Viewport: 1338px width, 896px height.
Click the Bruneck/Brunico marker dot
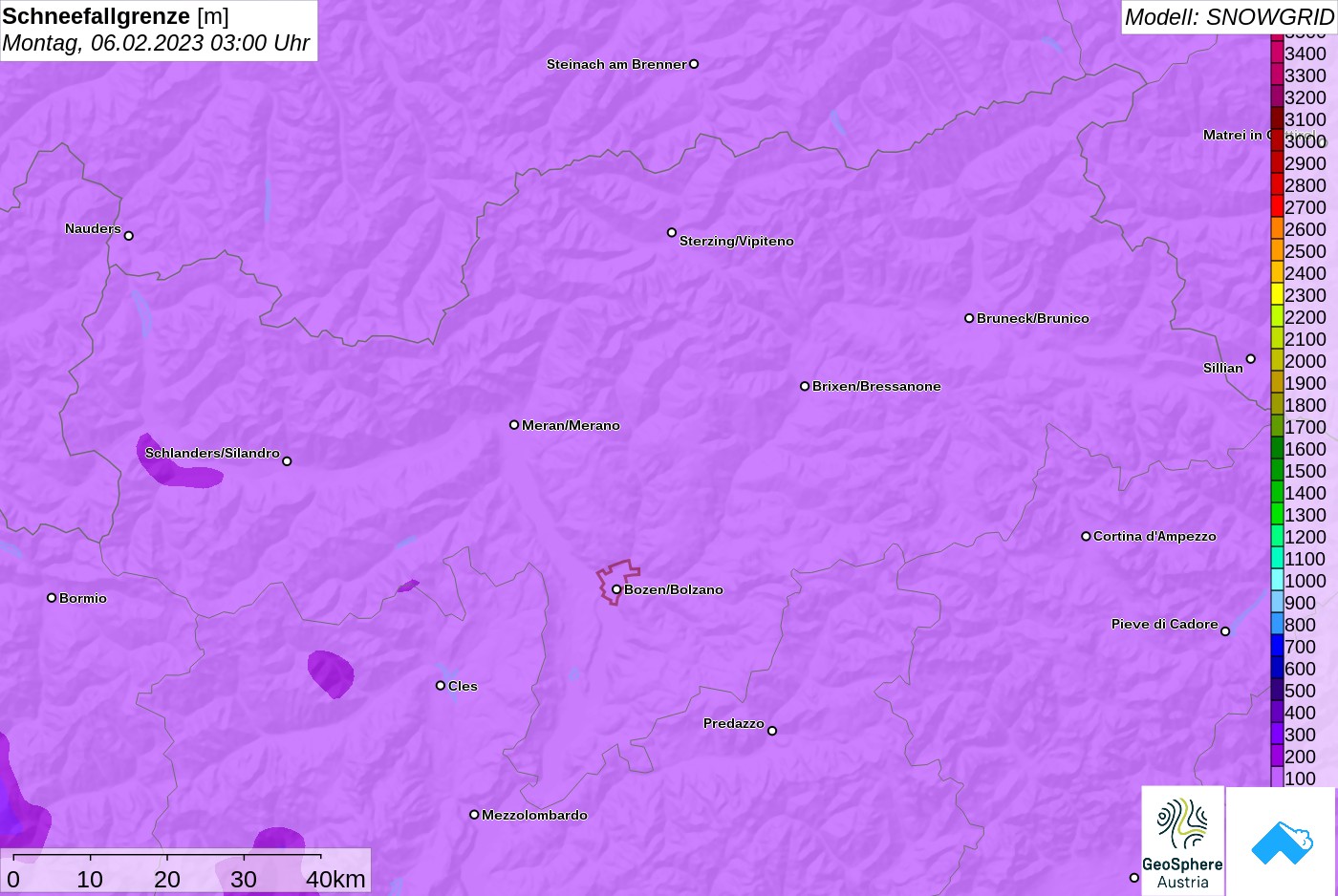969,318
